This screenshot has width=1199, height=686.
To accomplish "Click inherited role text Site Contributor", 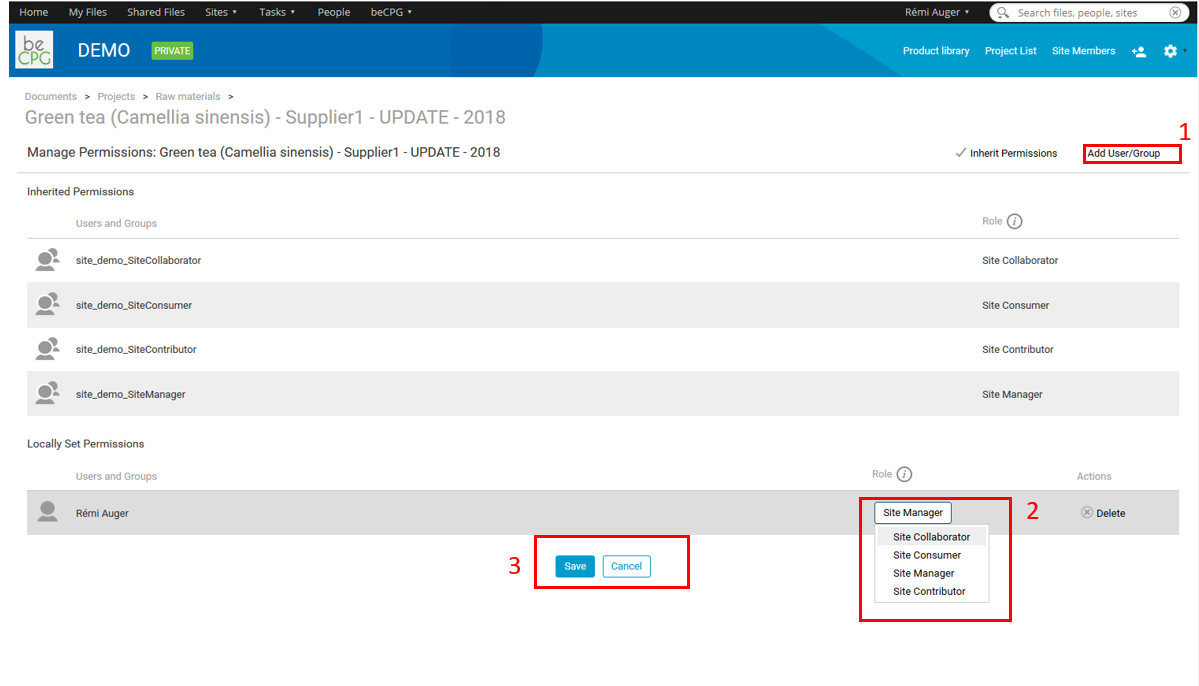I will tap(1018, 350).
